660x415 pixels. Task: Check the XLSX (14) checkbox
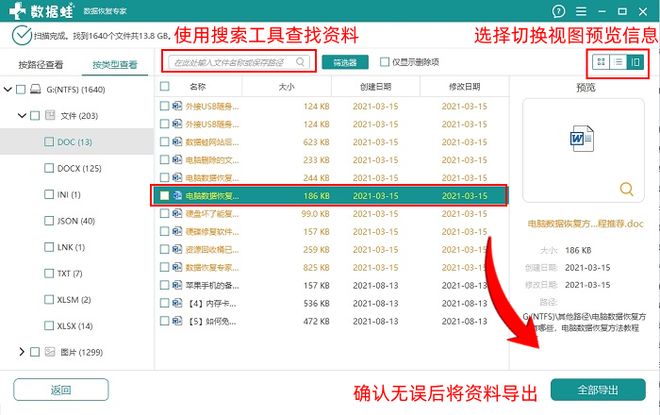click(x=49, y=325)
